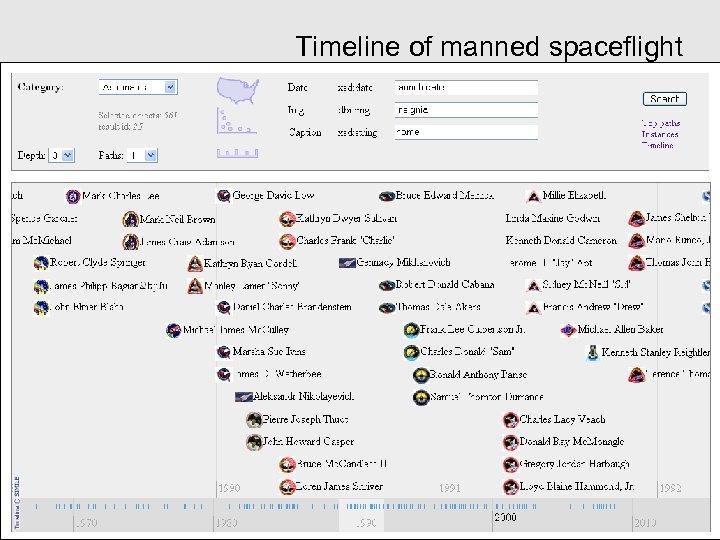Click mission patch beside Michael Allen Baker
This screenshot has width=720, height=540.
point(568,330)
